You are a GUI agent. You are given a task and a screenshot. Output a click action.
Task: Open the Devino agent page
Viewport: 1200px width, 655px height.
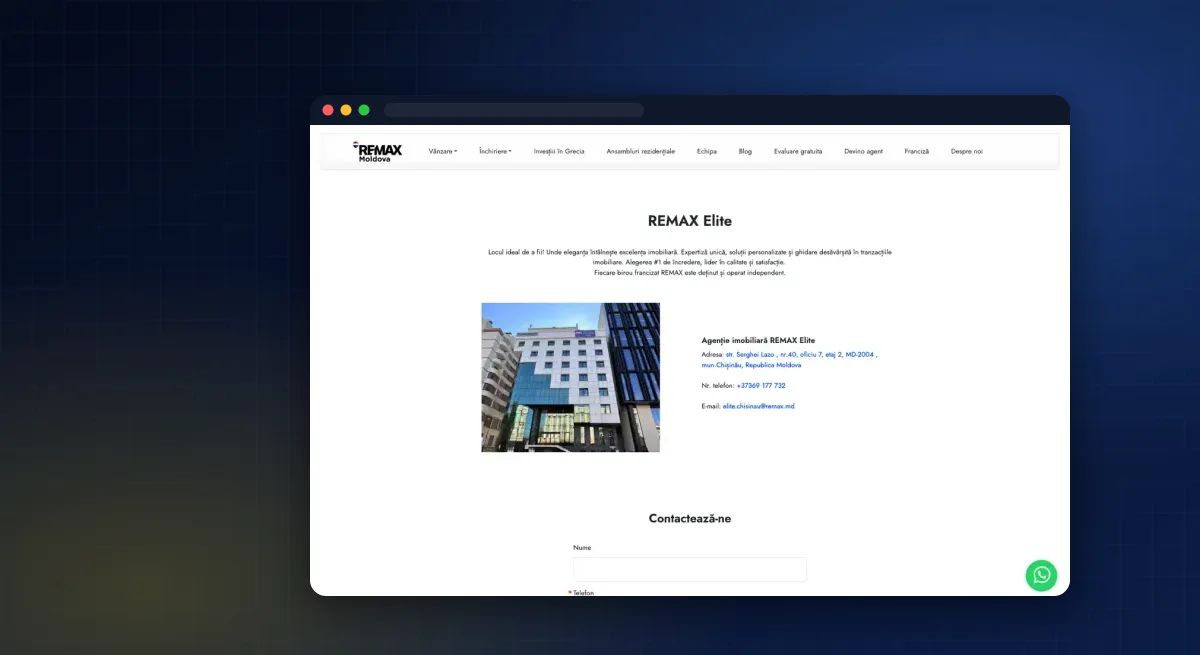pyautogui.click(x=863, y=152)
